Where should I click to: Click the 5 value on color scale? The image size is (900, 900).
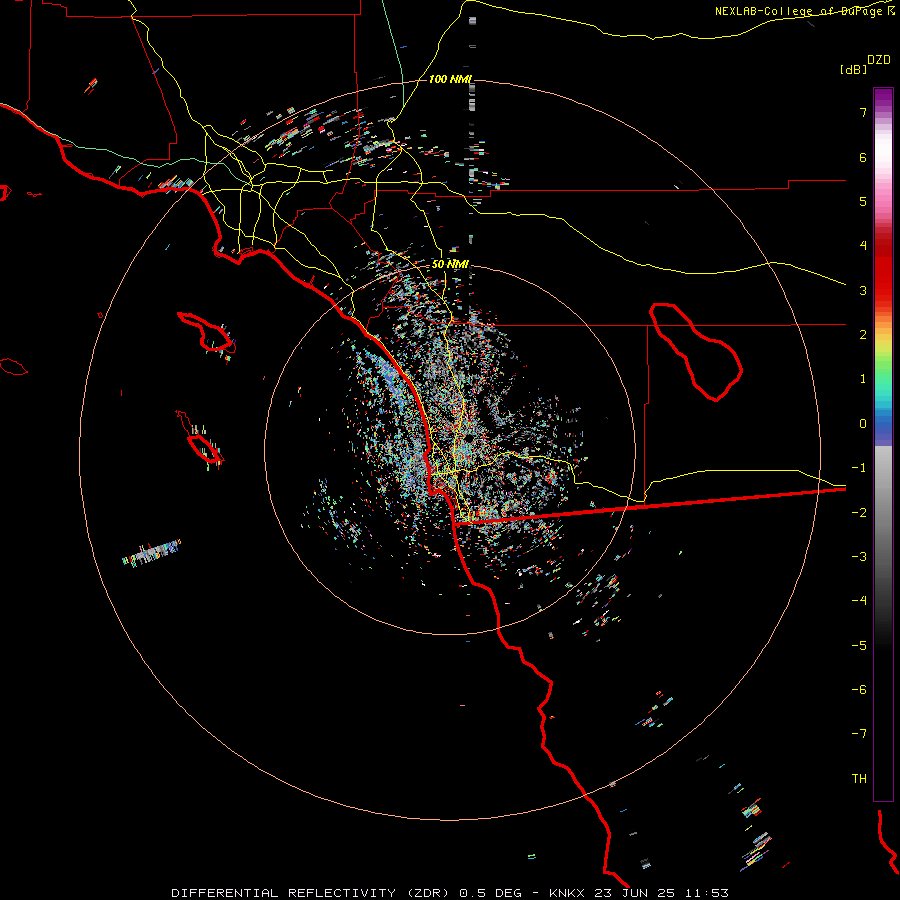(863, 201)
